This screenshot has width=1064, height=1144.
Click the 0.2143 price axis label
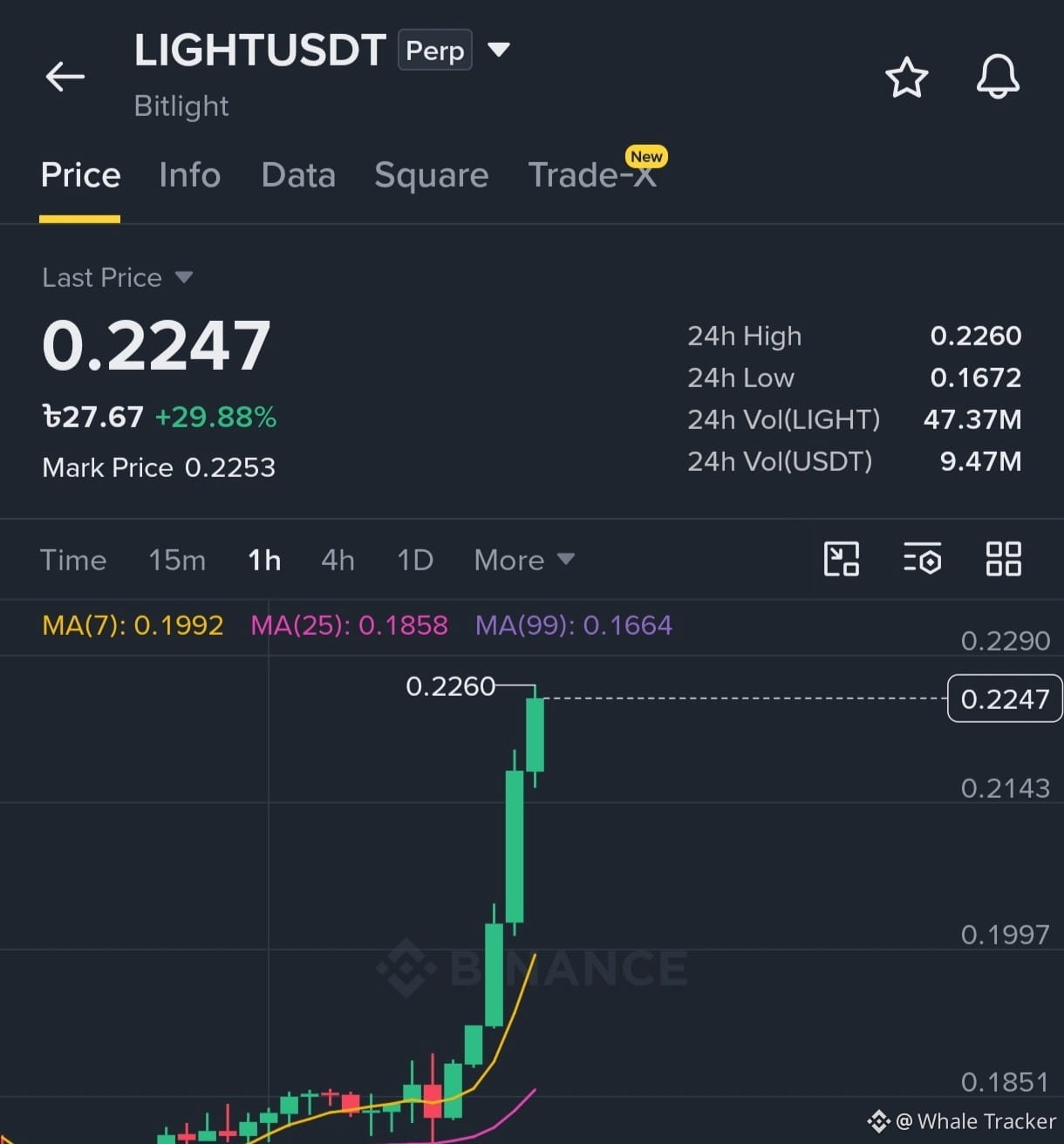[1005, 788]
